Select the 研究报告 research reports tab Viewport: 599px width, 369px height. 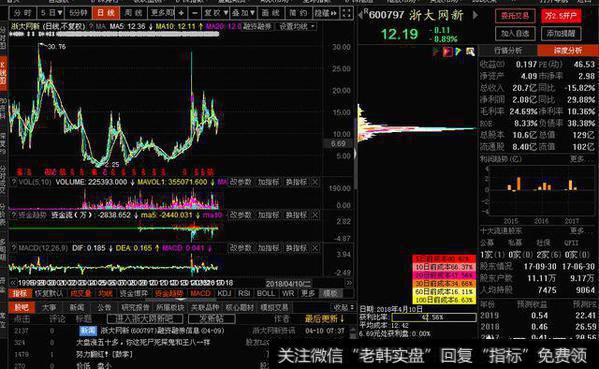tap(135, 307)
